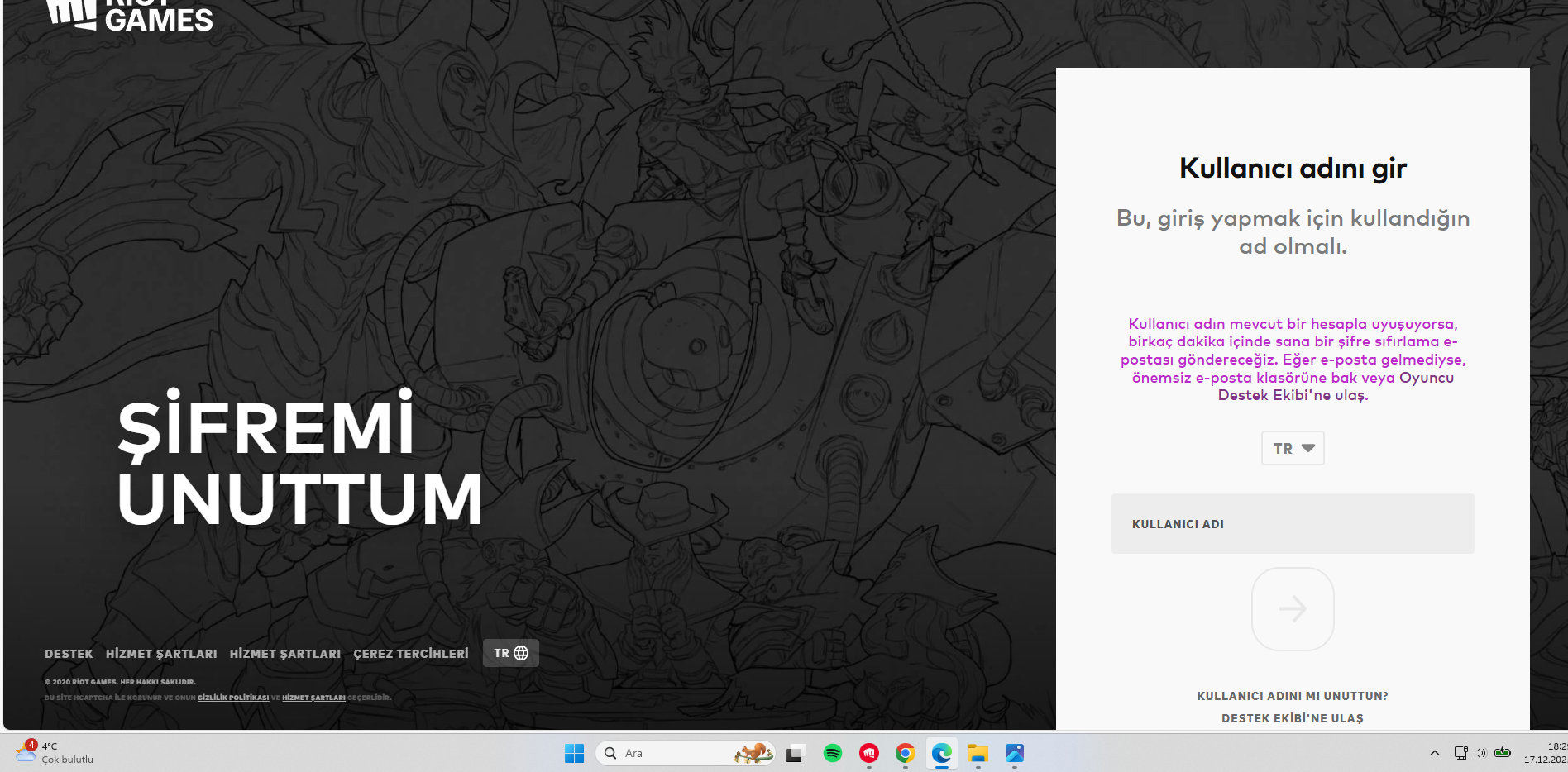
Task: Open the red Riot Client taskbar icon
Action: [x=869, y=753]
